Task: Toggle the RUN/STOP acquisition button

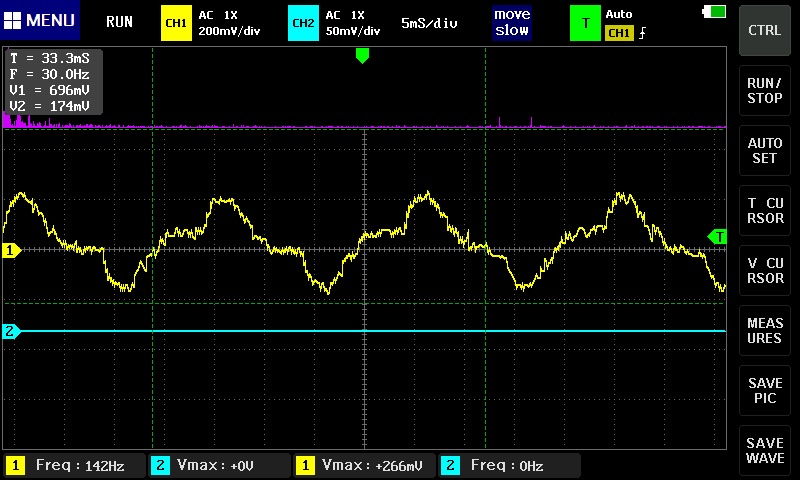Action: coord(765,90)
